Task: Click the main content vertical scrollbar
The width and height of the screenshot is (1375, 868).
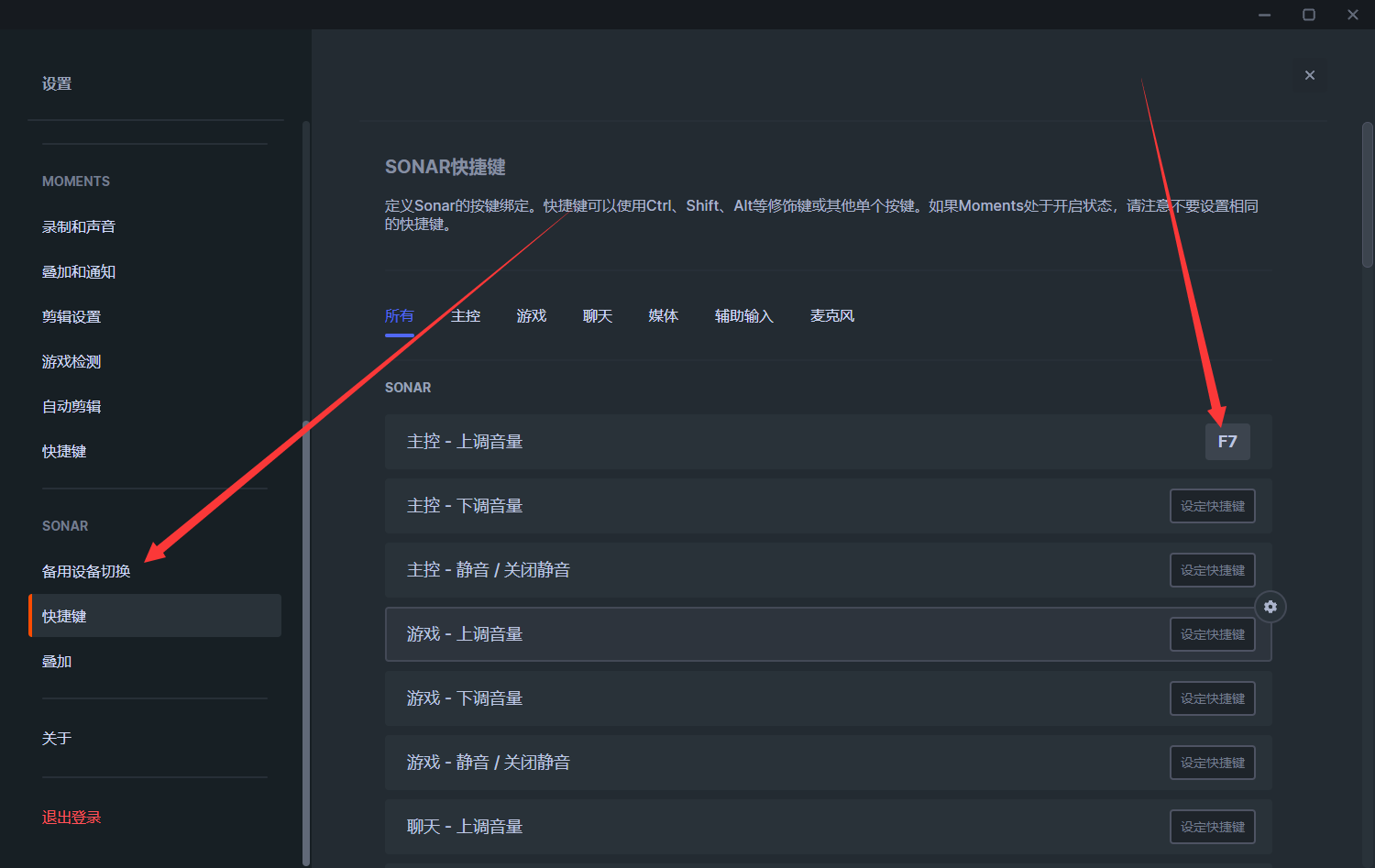Action: [1367, 194]
